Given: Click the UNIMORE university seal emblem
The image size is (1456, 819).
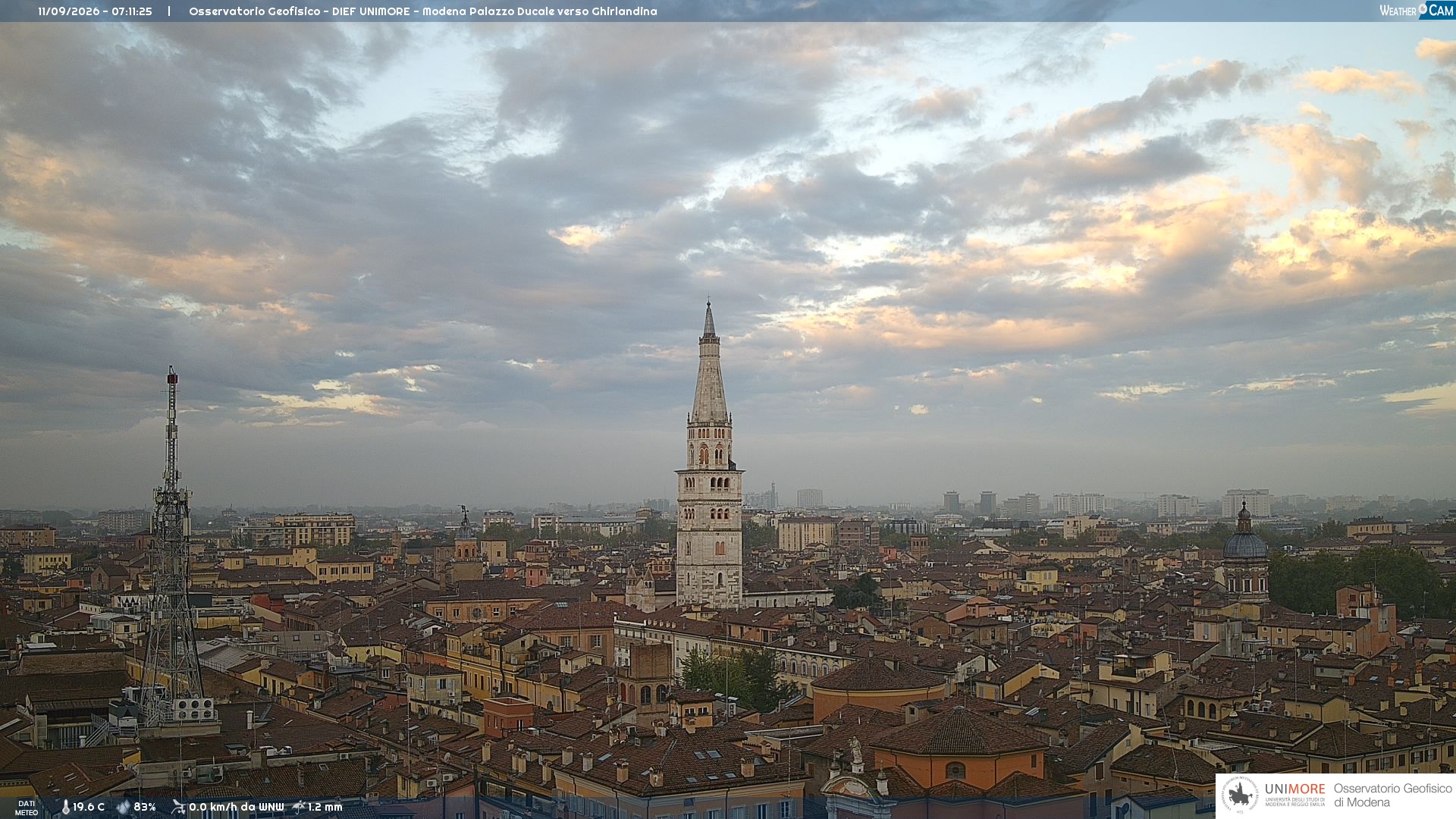Looking at the screenshot, I should point(1239,795).
